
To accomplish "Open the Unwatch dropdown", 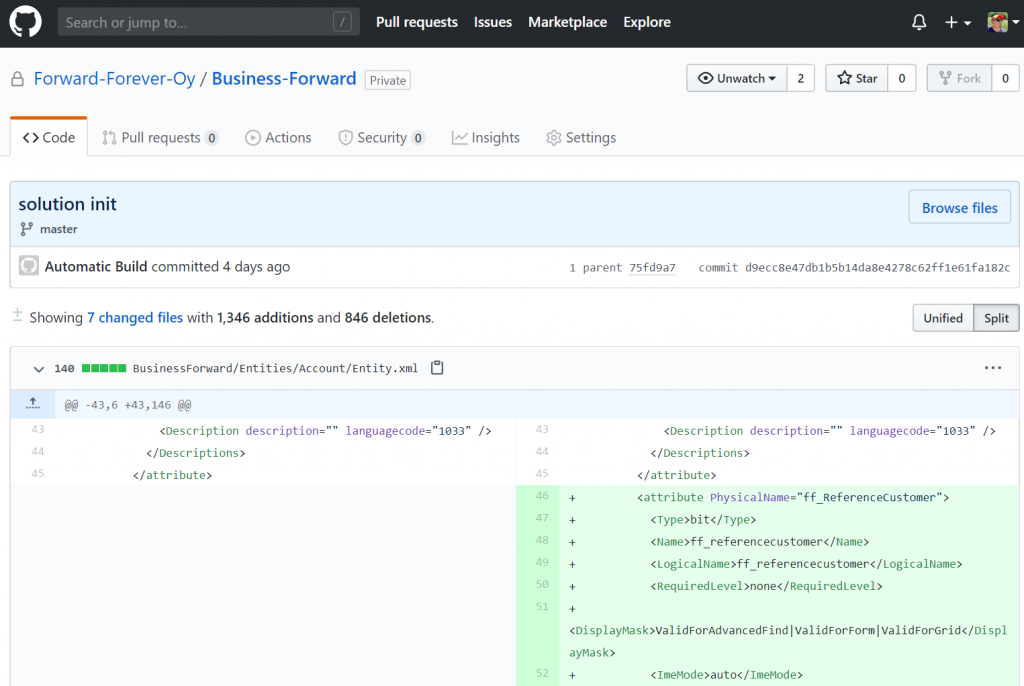I will [737, 78].
